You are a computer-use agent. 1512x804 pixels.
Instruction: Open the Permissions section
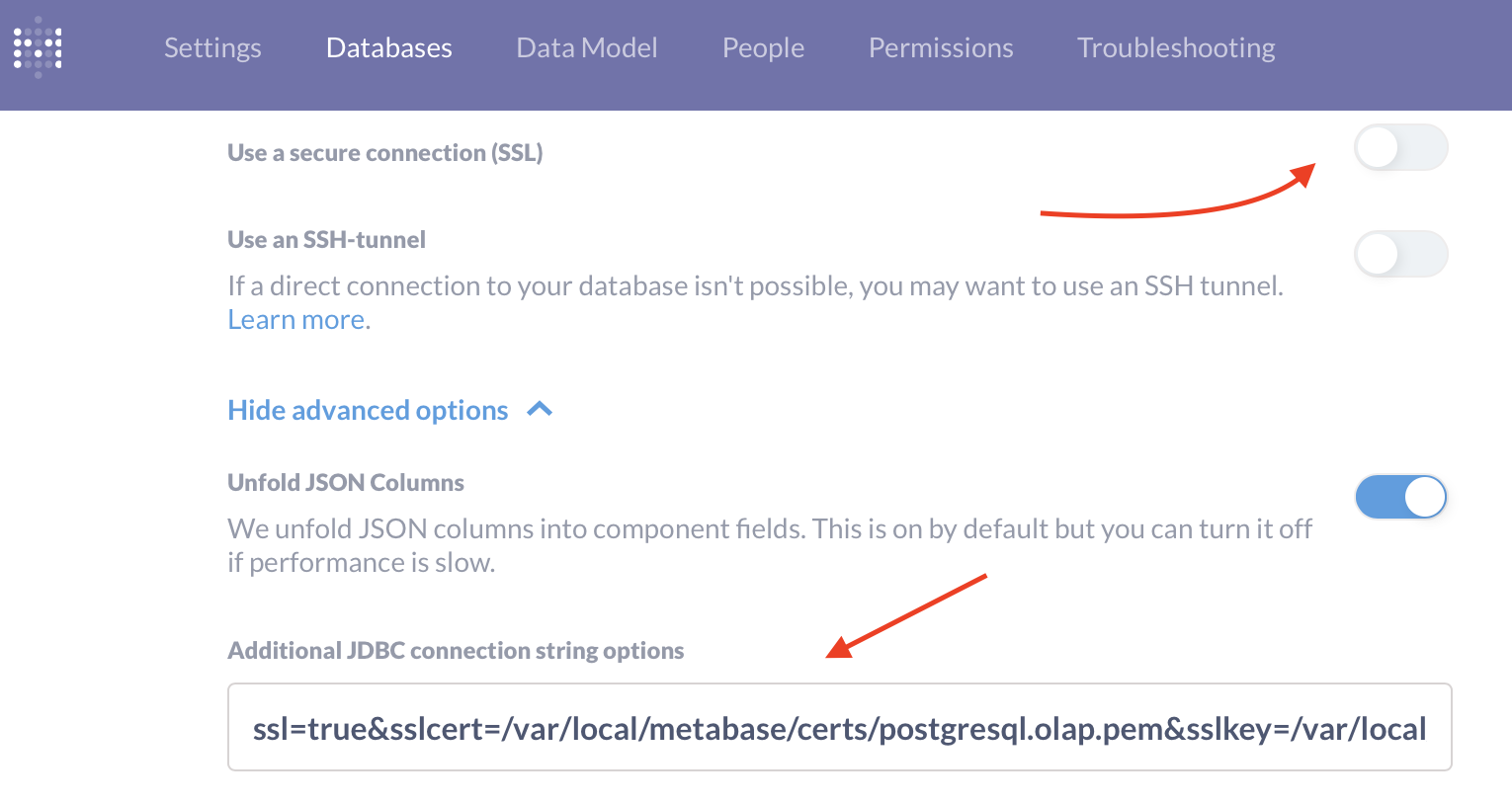[941, 46]
